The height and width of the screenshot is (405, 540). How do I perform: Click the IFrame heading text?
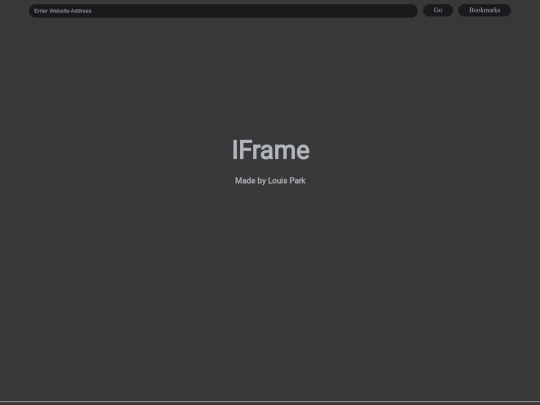270,150
